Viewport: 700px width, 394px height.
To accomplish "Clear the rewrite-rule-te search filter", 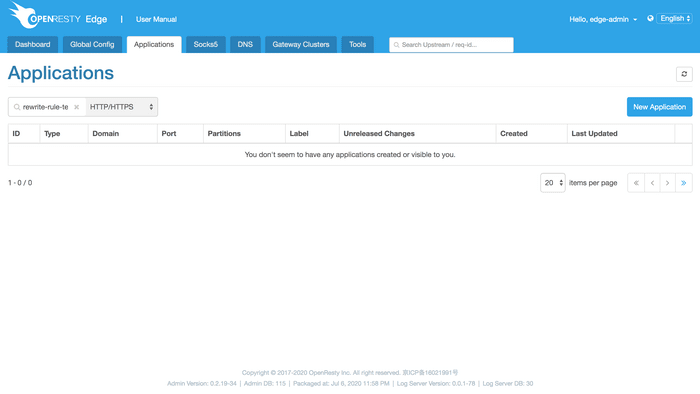I will coord(77,107).
